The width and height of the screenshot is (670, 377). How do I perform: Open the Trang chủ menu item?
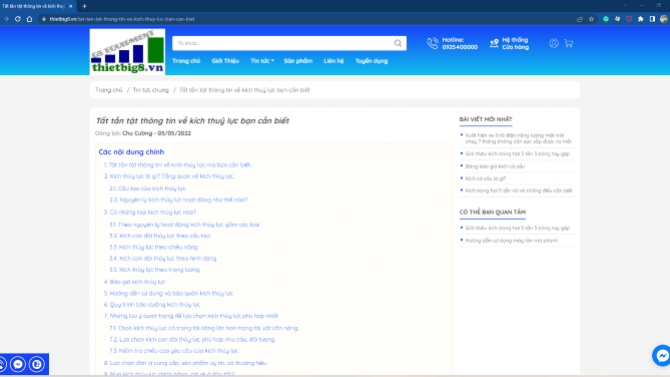click(186, 61)
